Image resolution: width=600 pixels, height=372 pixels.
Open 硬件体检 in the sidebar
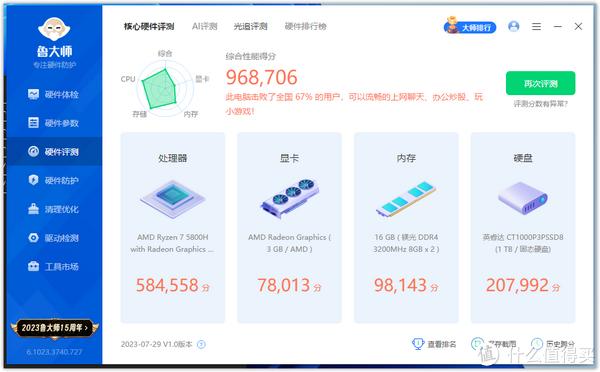(53, 94)
